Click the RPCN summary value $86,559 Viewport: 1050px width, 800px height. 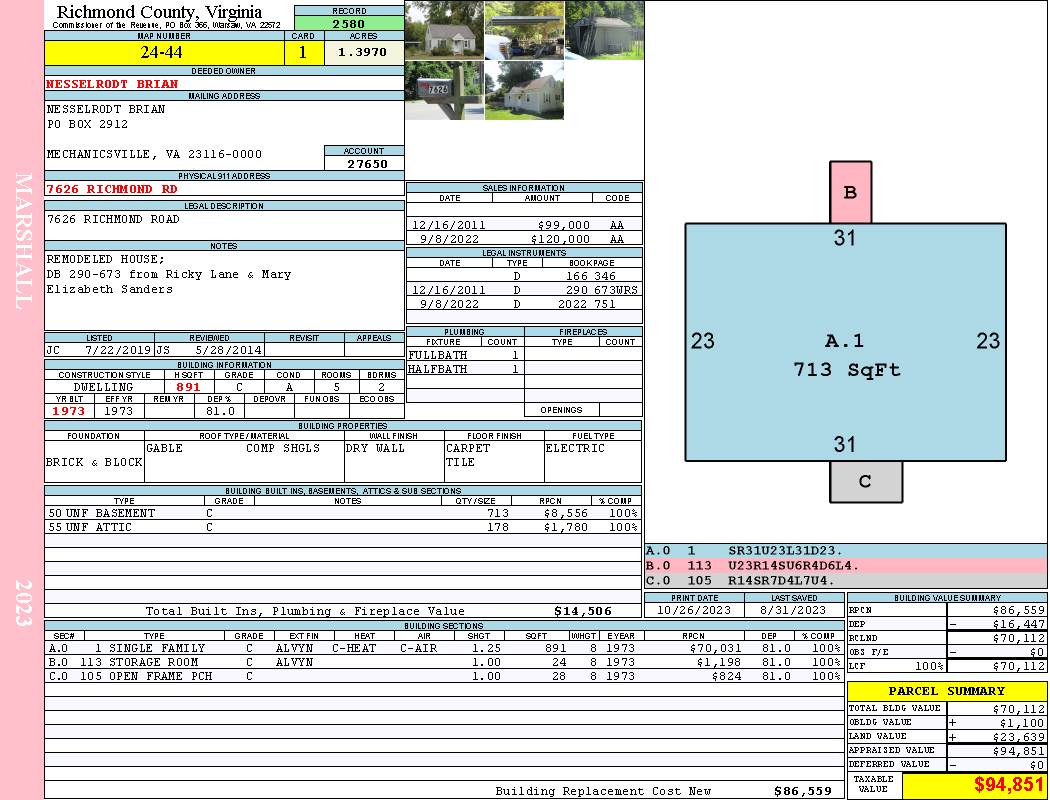click(x=1019, y=611)
